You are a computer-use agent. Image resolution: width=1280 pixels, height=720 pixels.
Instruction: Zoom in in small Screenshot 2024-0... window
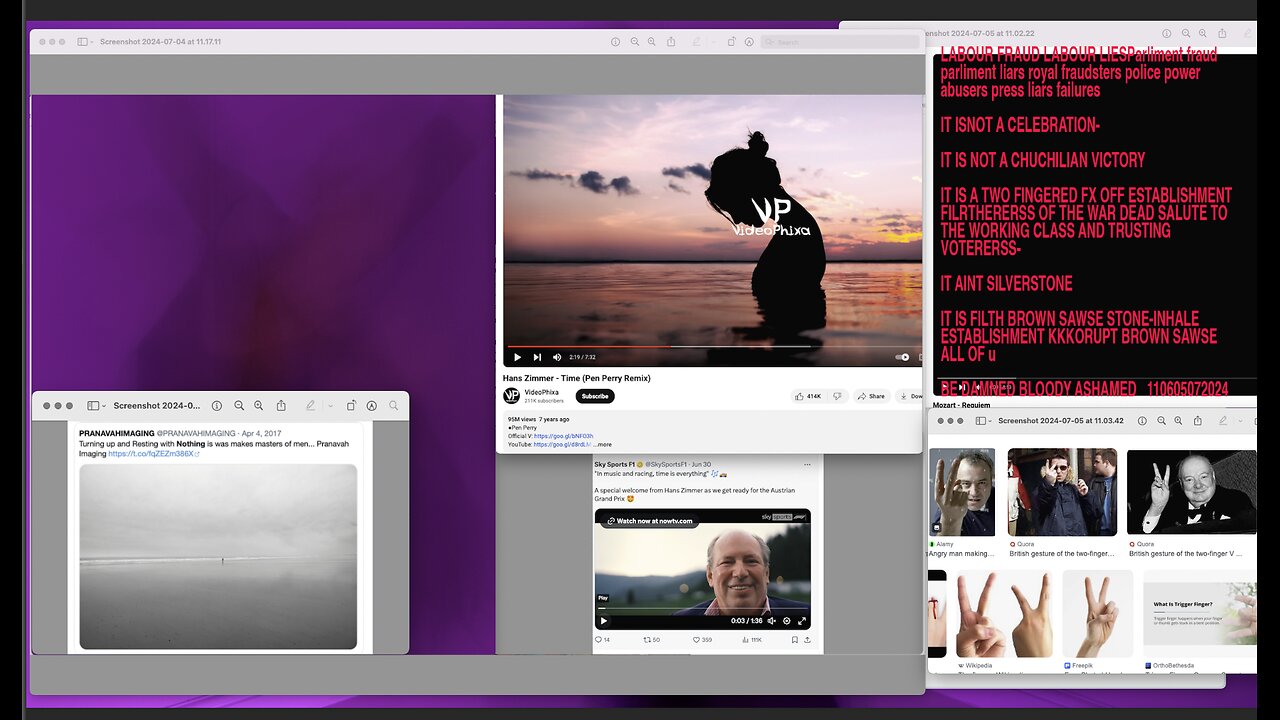(259, 405)
